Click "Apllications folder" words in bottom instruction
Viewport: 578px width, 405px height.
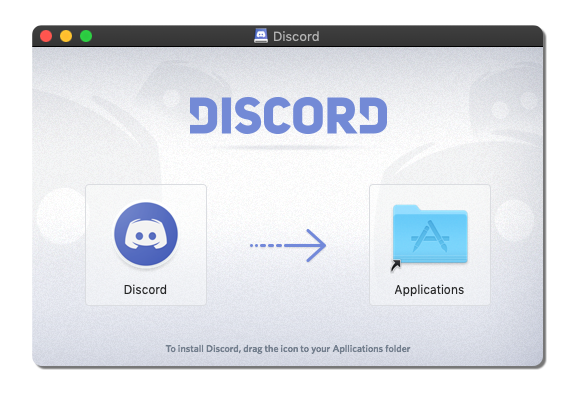point(371,349)
